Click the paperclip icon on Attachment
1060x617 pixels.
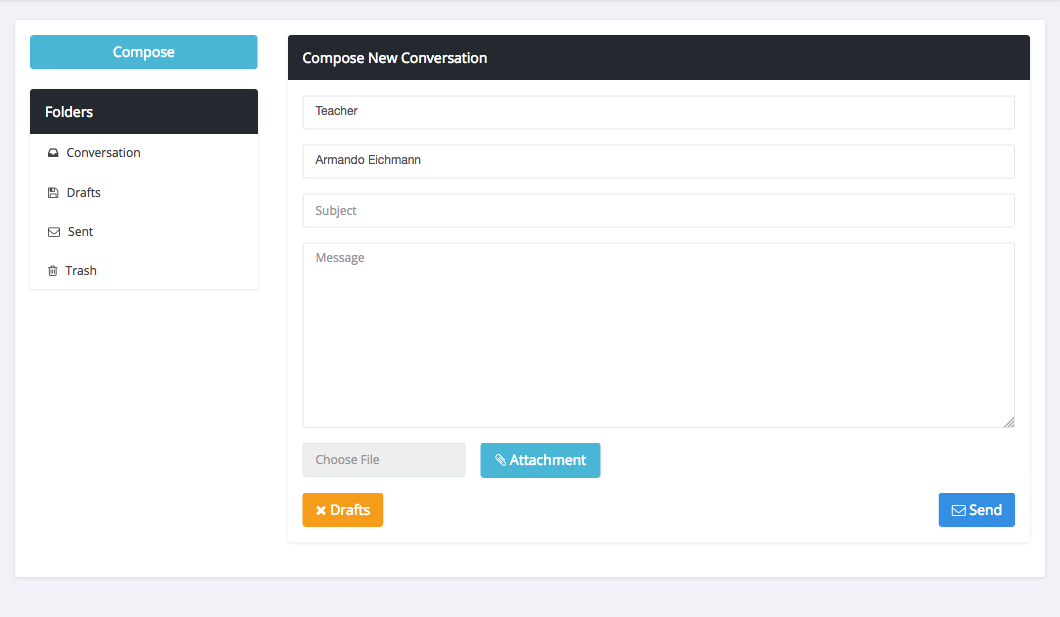(x=500, y=460)
